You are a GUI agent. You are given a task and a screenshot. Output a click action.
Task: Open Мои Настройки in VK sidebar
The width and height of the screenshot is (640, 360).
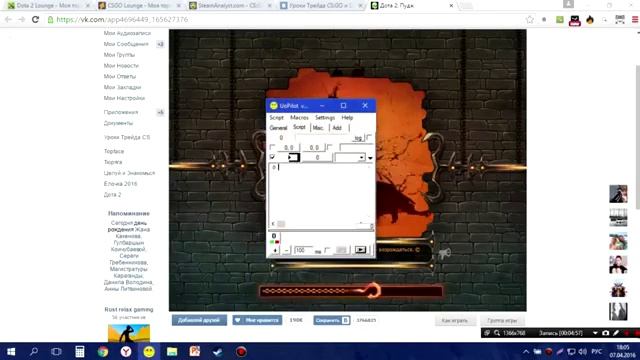tap(124, 98)
